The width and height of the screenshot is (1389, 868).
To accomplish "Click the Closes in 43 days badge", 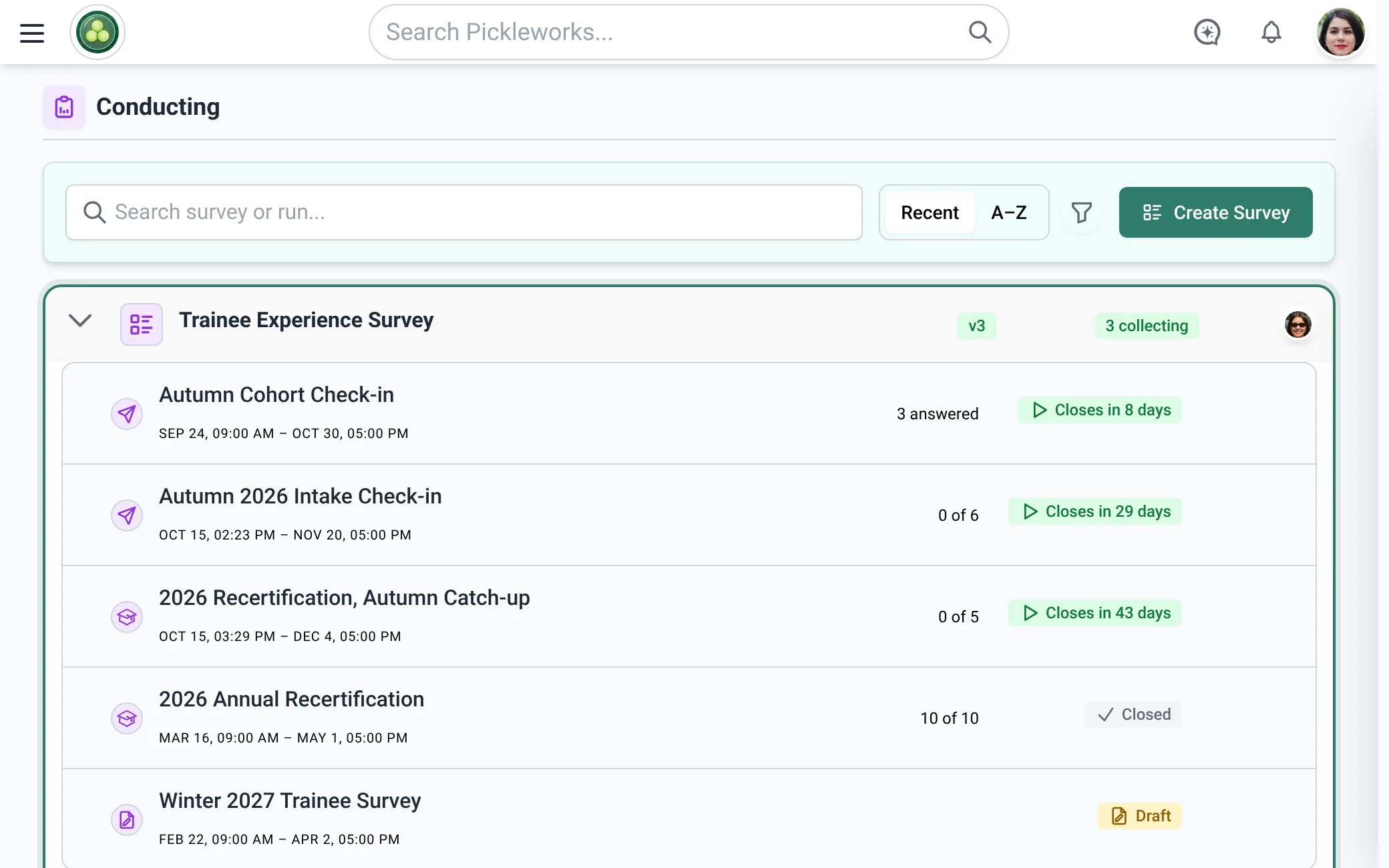I will click(x=1095, y=613).
